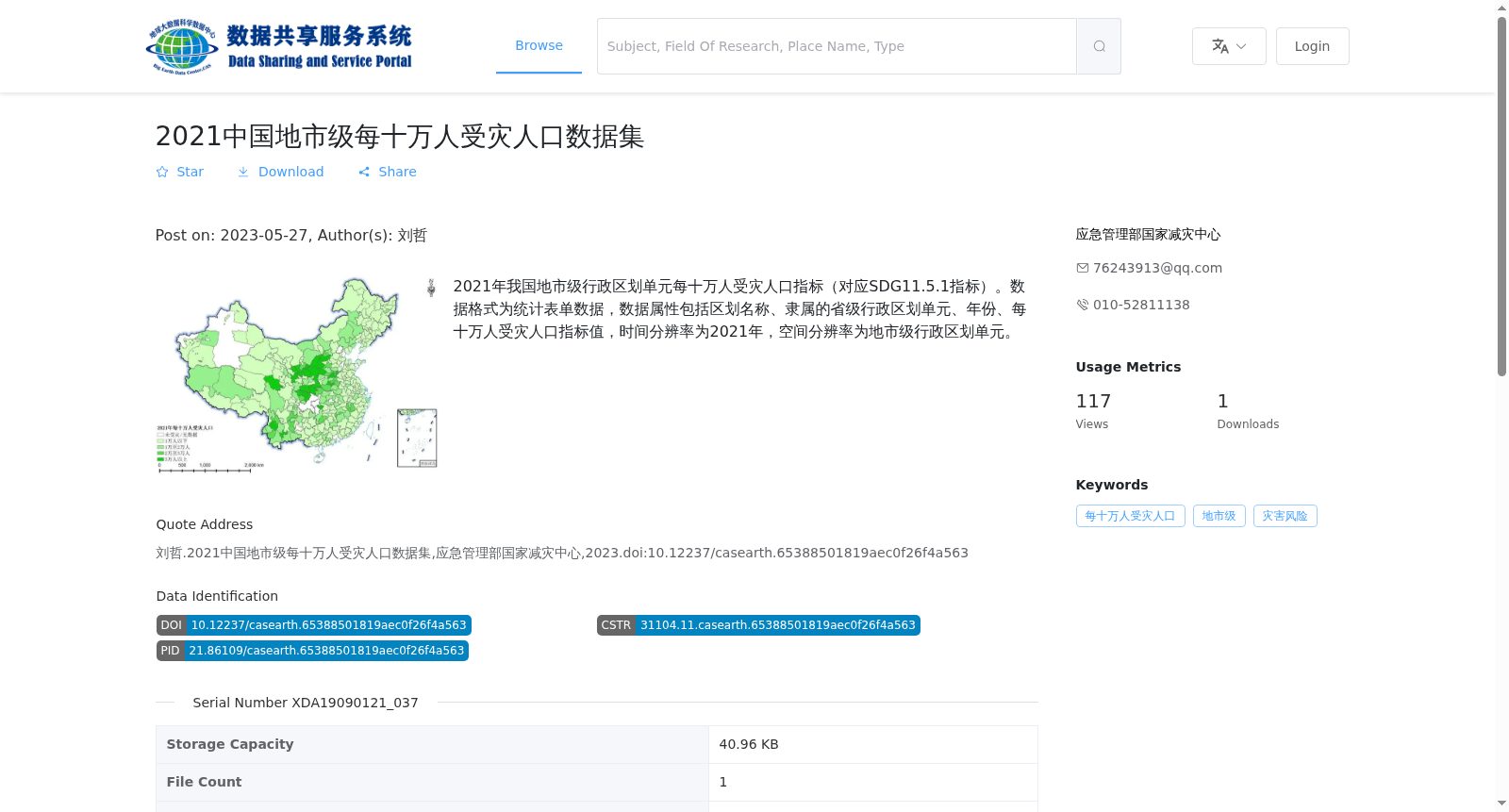Click the Post on 2023-05-27 author line

(x=291, y=236)
